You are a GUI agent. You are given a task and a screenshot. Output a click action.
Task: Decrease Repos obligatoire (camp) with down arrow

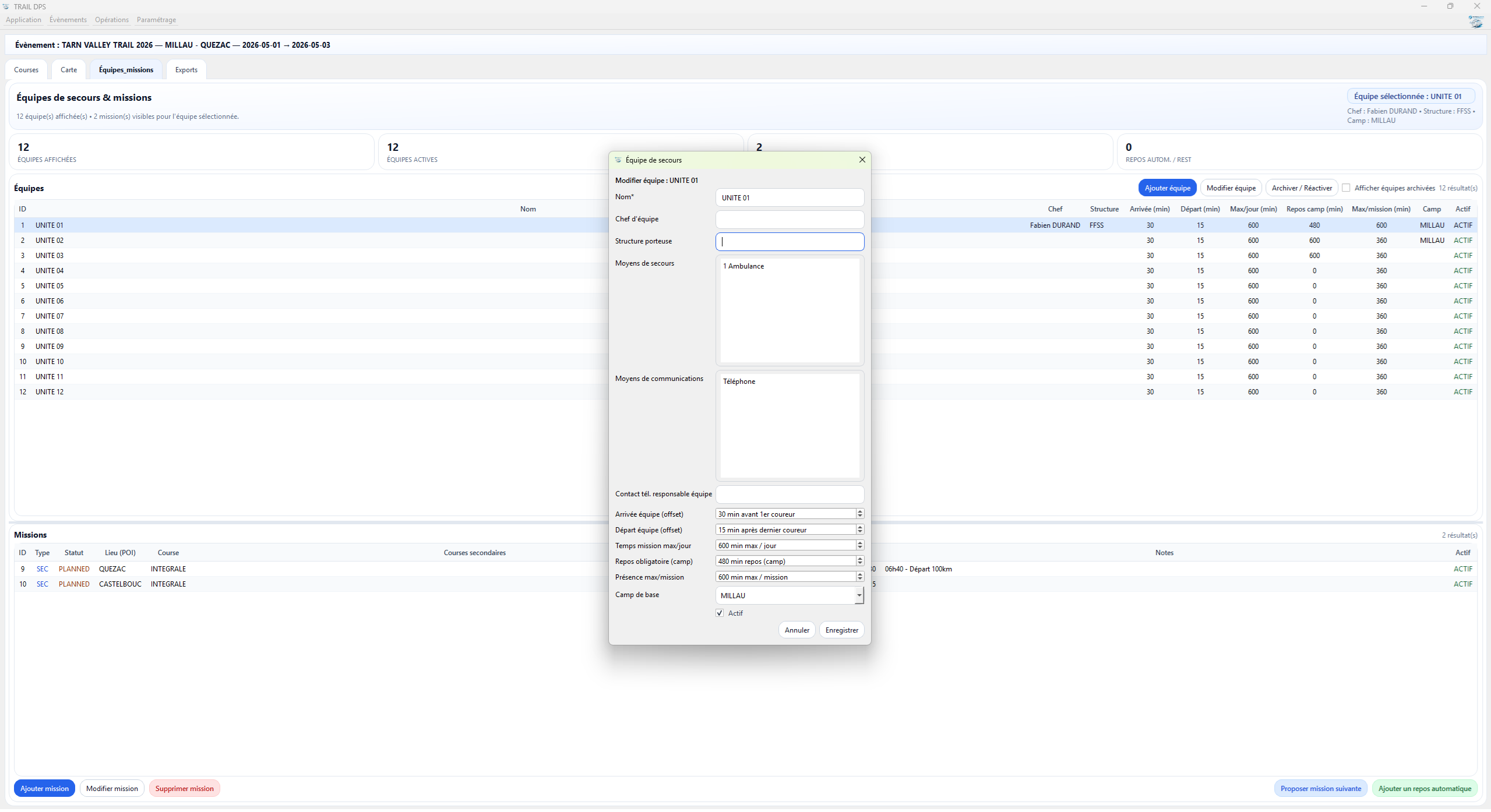(859, 563)
